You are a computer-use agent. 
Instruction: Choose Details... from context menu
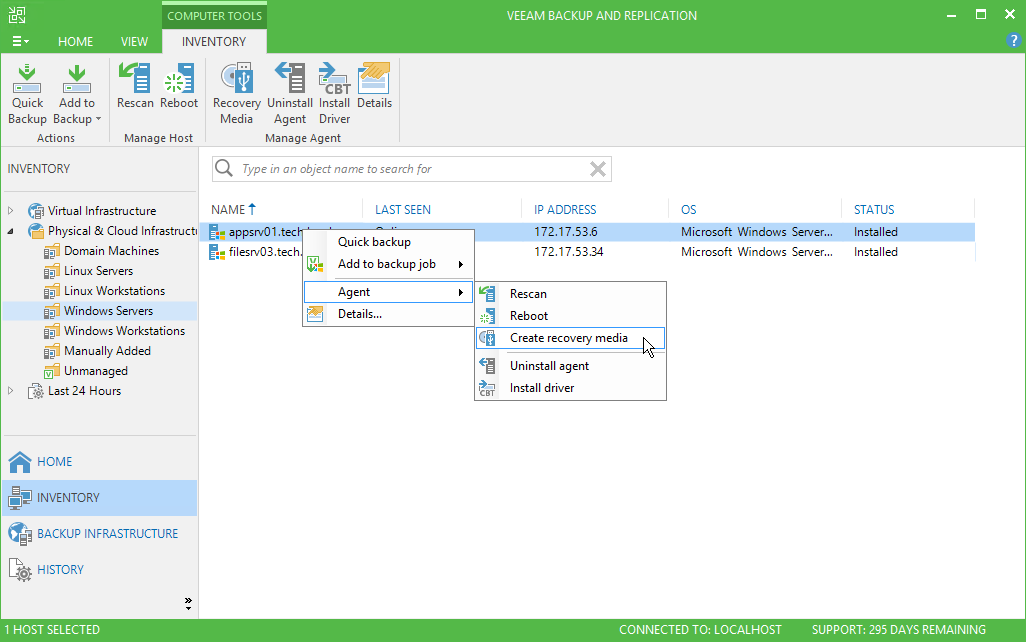389,314
